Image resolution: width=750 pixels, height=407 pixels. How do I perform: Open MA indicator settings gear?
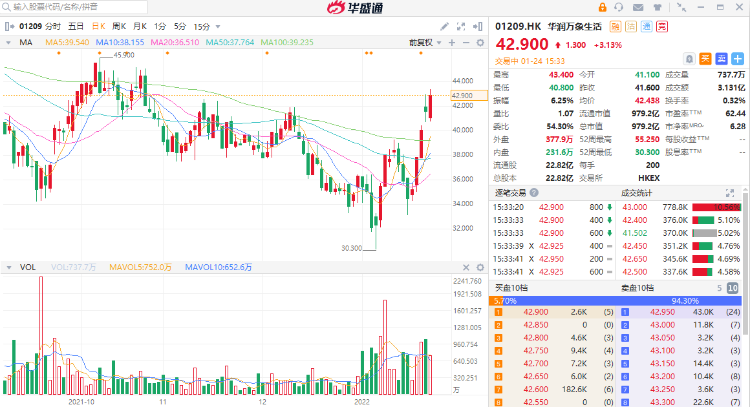(480, 43)
